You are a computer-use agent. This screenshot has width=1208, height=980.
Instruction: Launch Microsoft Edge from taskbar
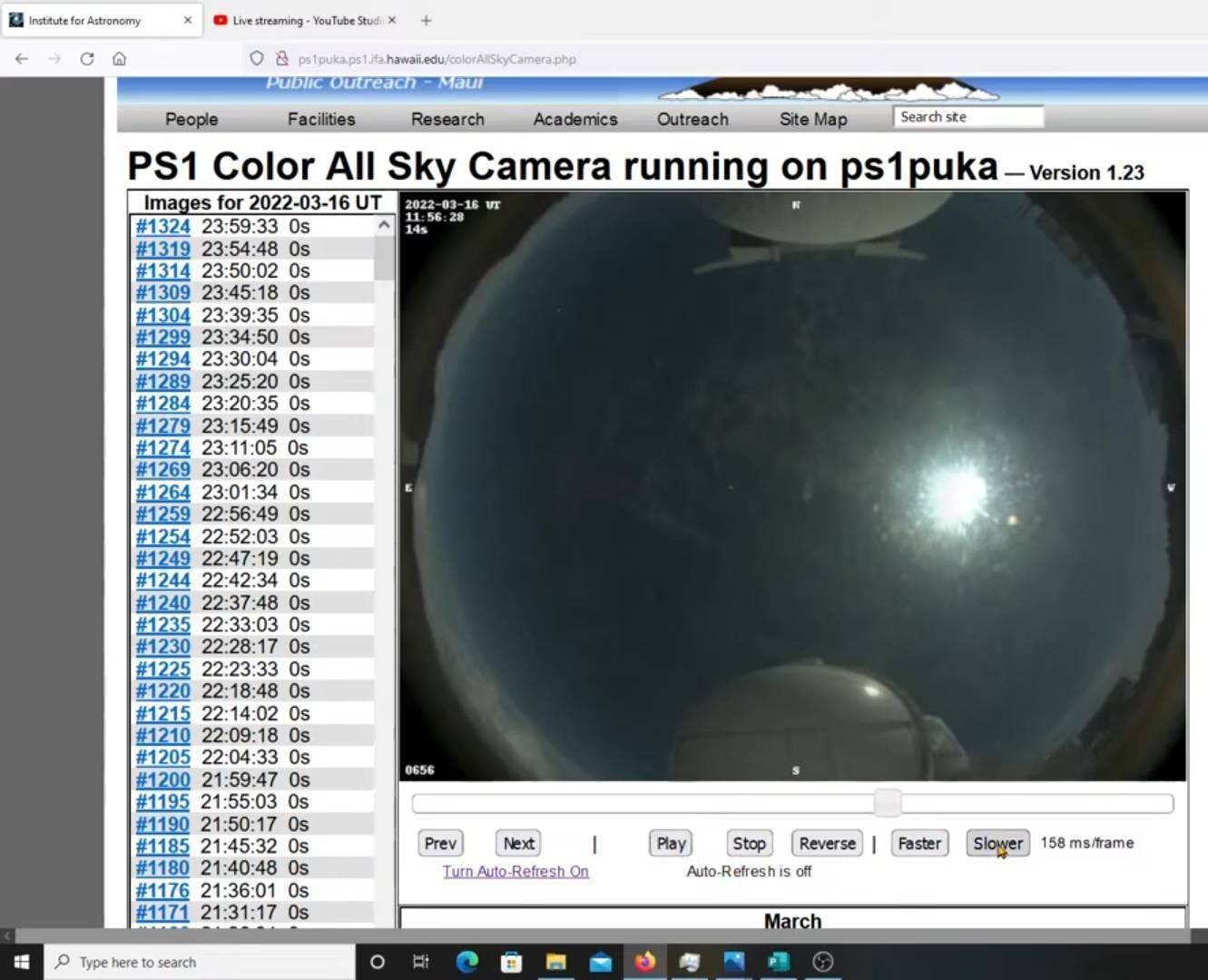coord(467,962)
